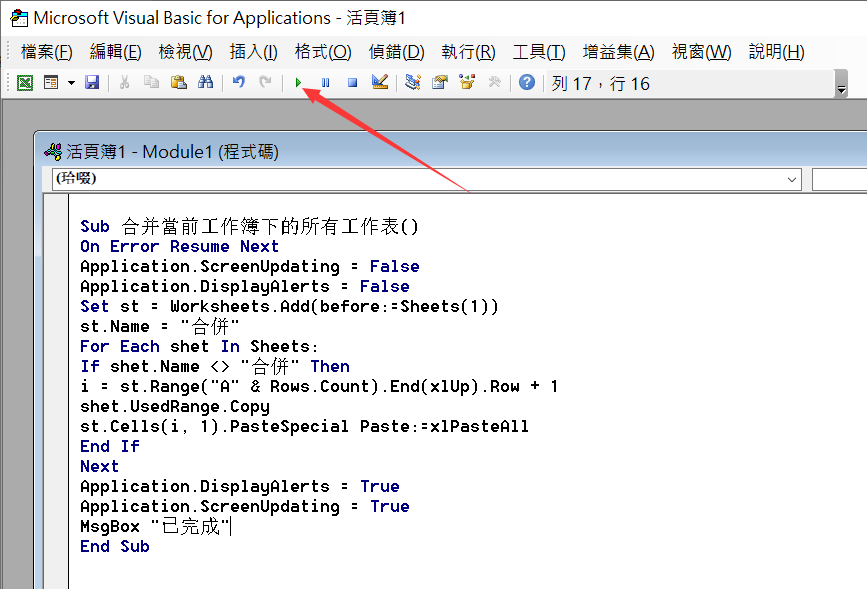Screen dimensions: 867x590
Task: Open Visual Basic Help question mark icon
Action: click(527, 83)
